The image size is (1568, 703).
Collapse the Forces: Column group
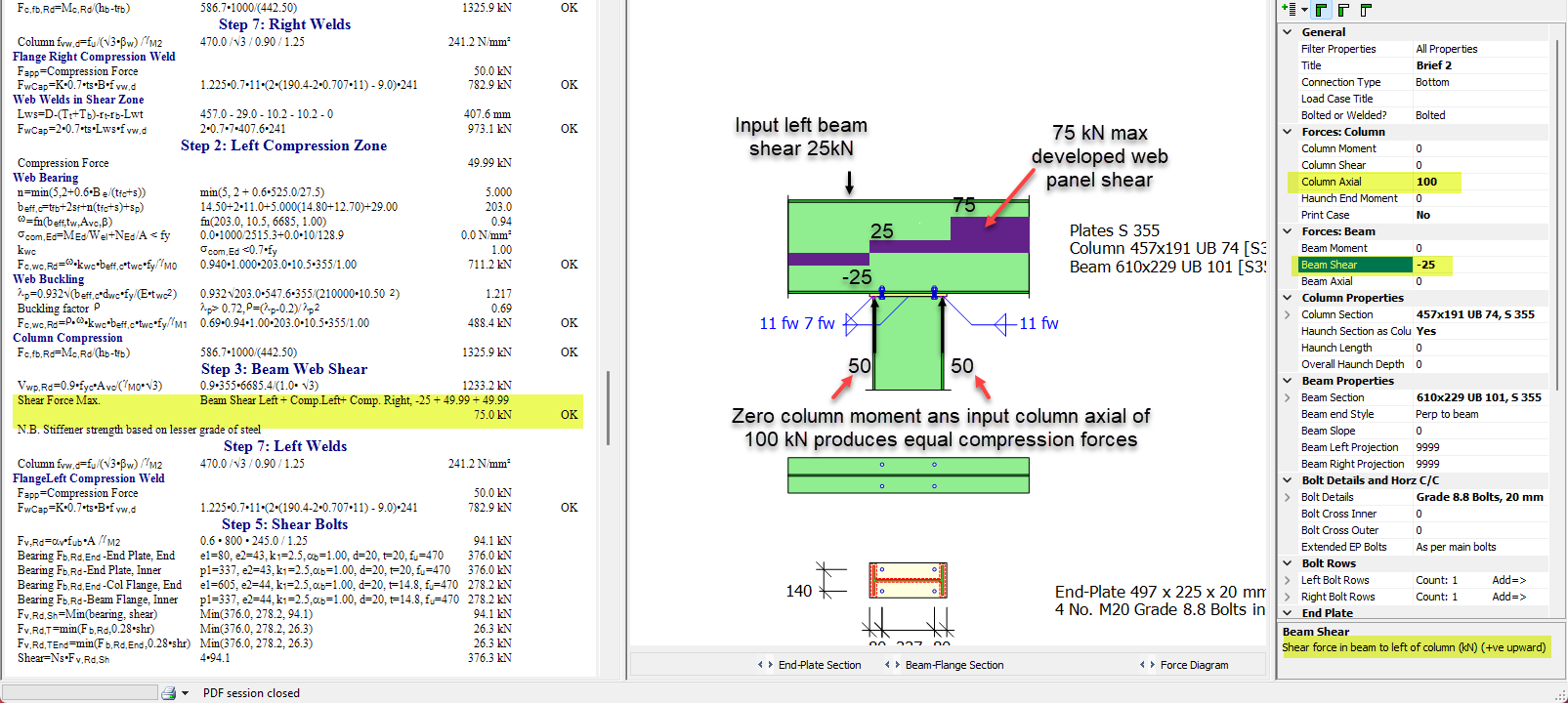click(x=1288, y=132)
